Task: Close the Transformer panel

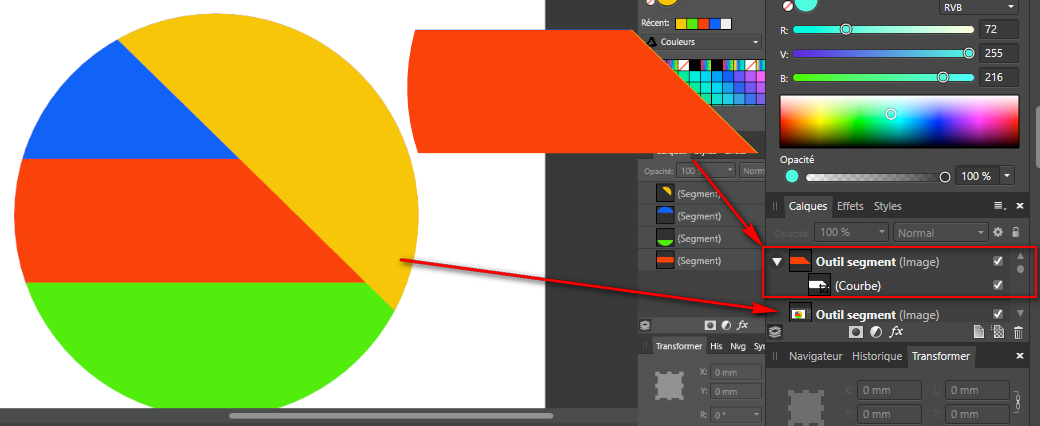Action: pyautogui.click(x=1020, y=356)
